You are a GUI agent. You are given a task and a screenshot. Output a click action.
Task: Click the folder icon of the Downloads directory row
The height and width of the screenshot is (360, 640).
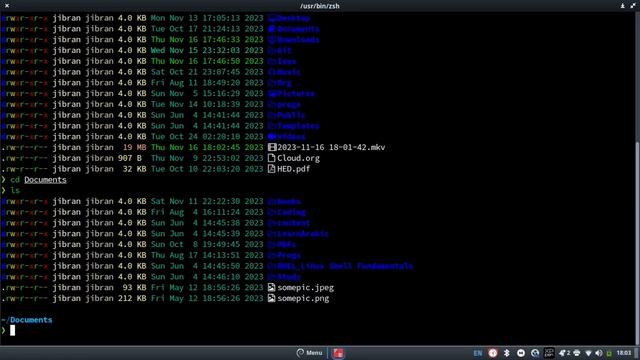point(272,40)
